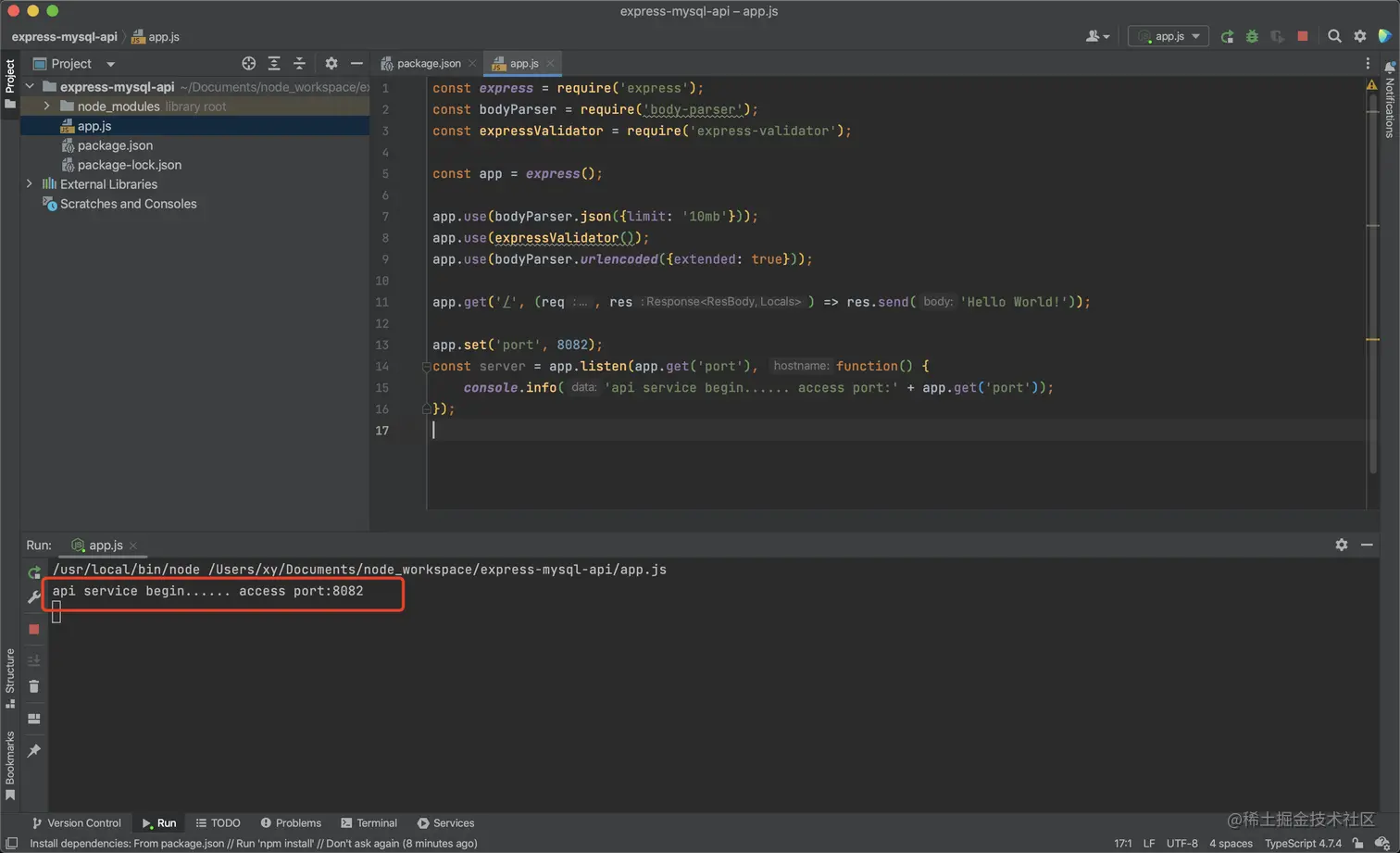Close app.js tab in Run panel
This screenshot has height=853, width=1400.
point(133,546)
